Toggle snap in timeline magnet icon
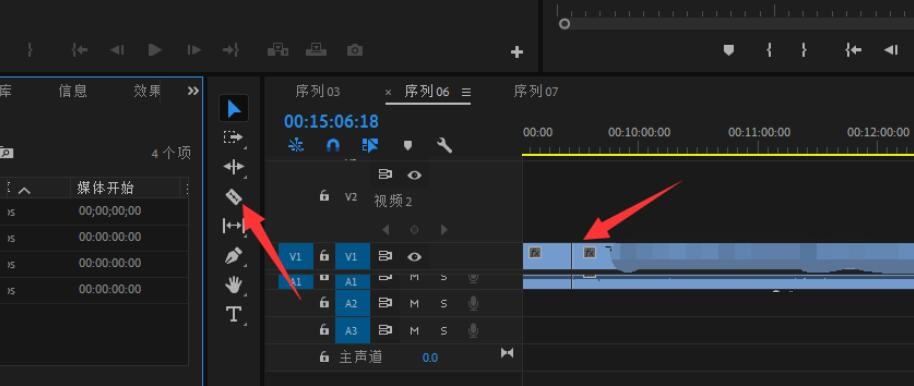The image size is (914, 386). coord(332,145)
